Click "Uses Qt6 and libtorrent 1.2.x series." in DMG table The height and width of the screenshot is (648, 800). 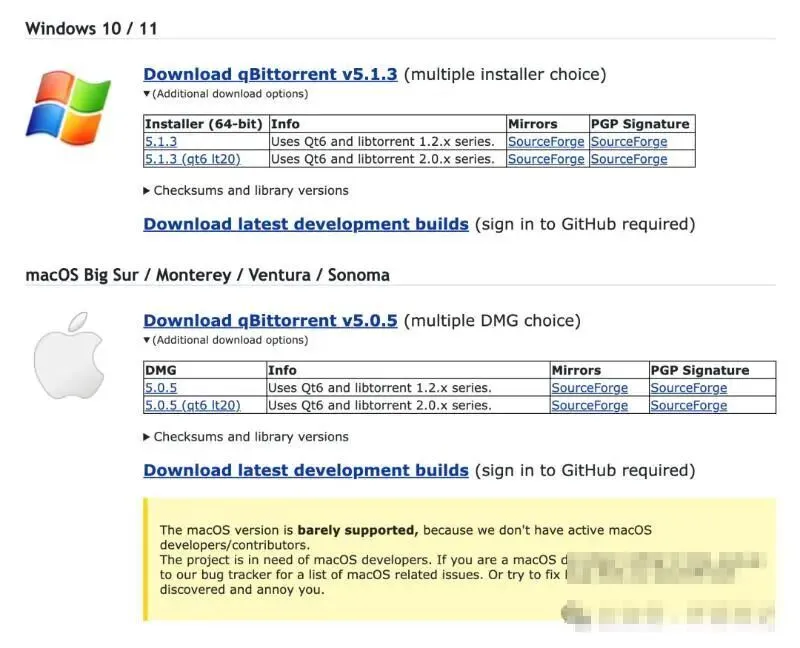click(x=380, y=388)
